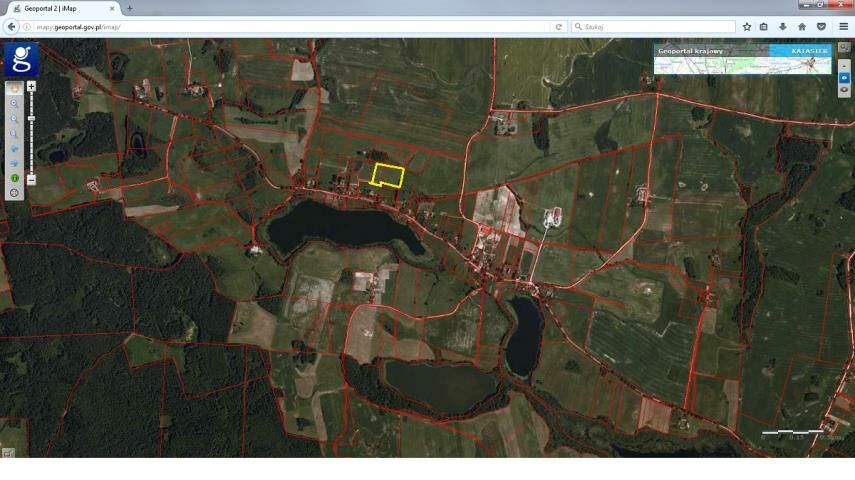Click the map search magnifier icon

(x=14, y=133)
